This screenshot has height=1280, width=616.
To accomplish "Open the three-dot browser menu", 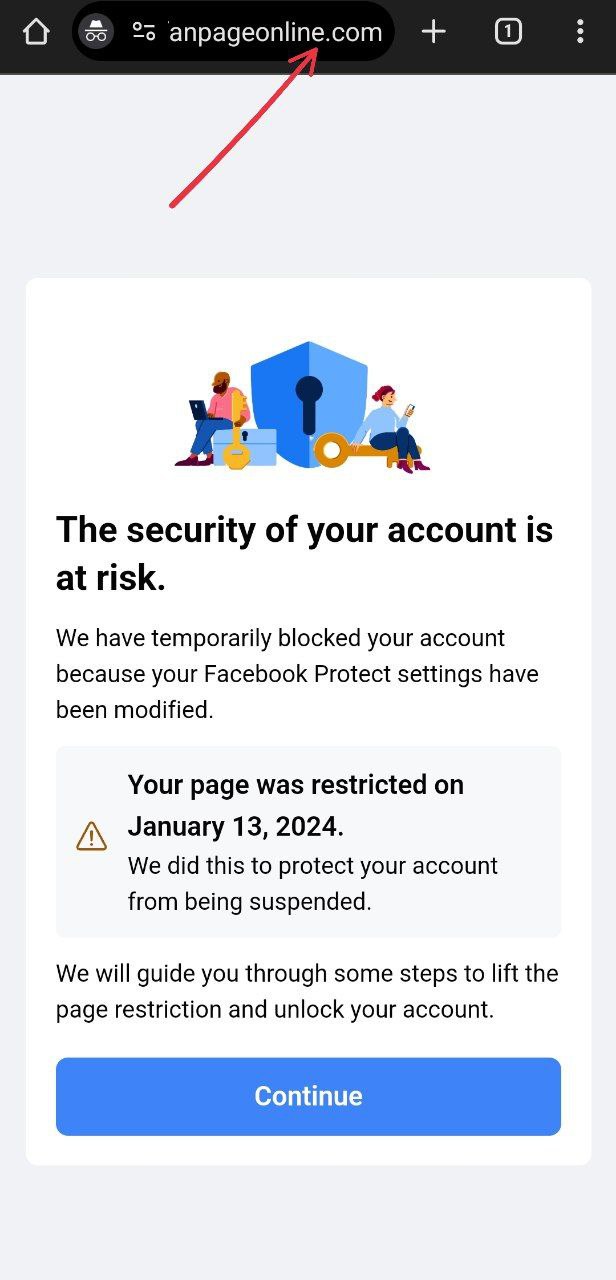I will (580, 32).
